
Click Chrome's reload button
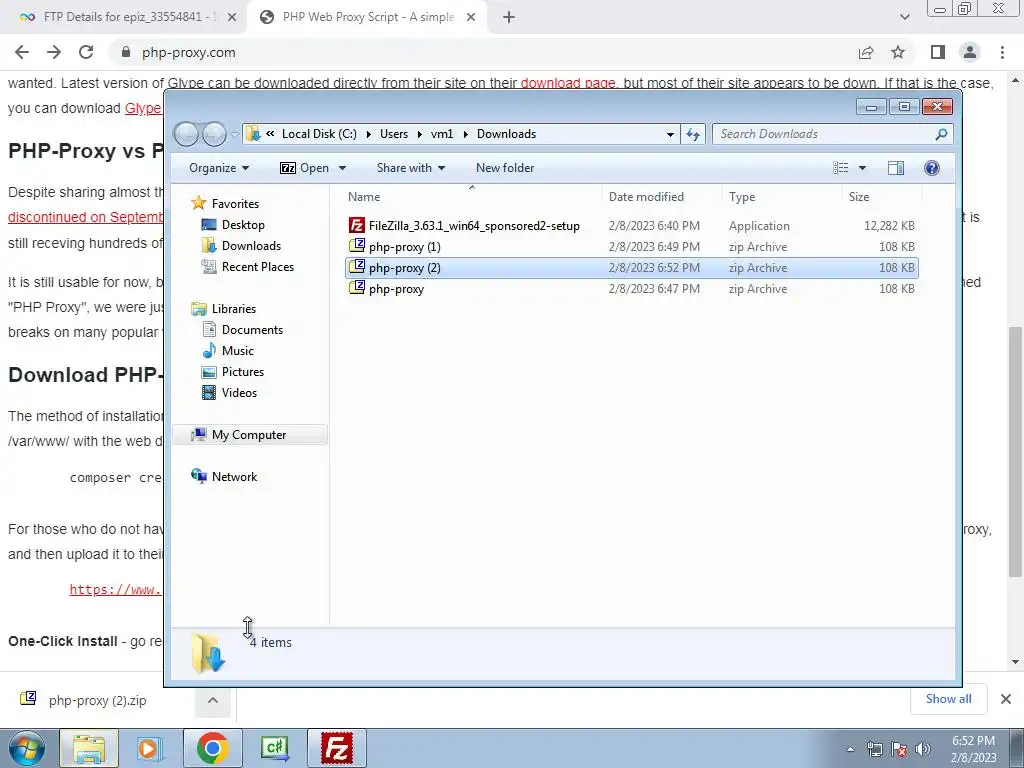click(x=86, y=52)
